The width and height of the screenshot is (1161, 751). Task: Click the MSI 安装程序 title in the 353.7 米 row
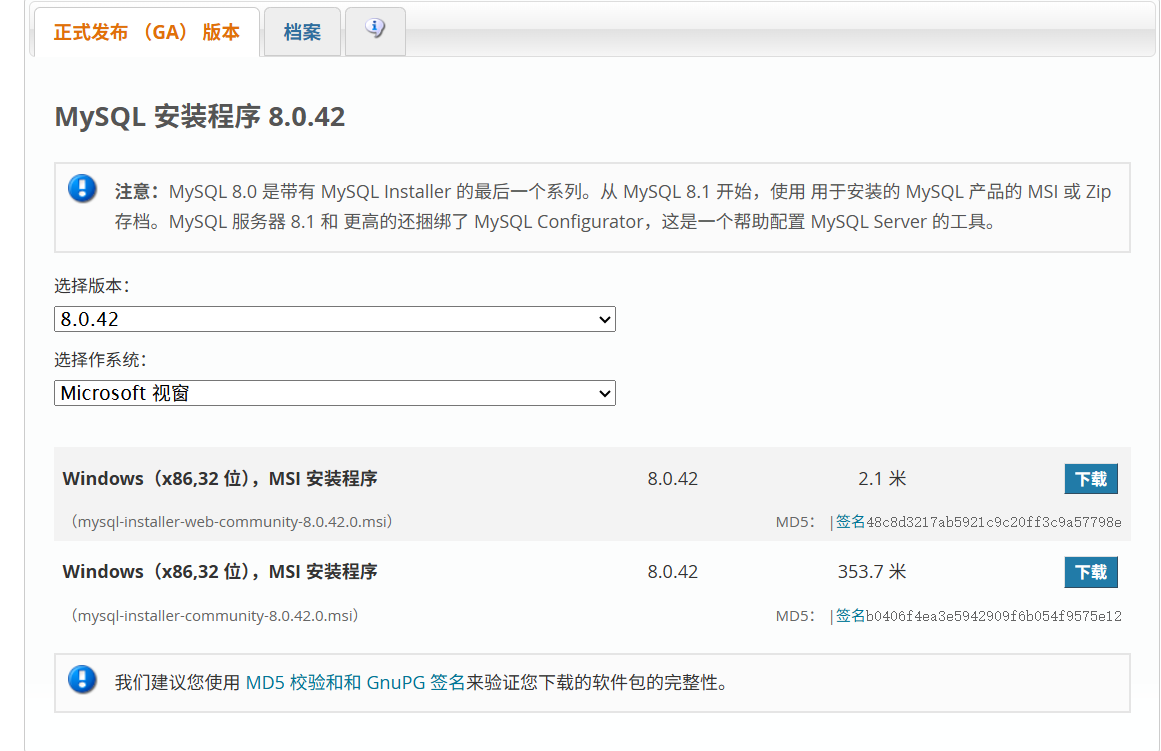220,572
